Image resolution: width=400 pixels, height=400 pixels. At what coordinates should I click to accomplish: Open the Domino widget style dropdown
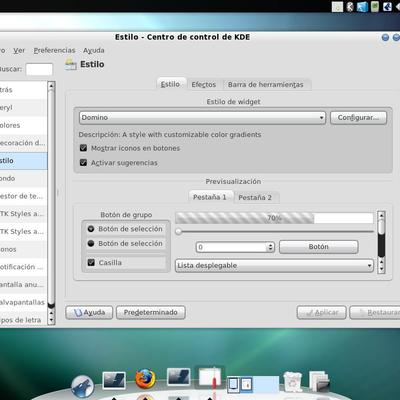click(x=202, y=118)
